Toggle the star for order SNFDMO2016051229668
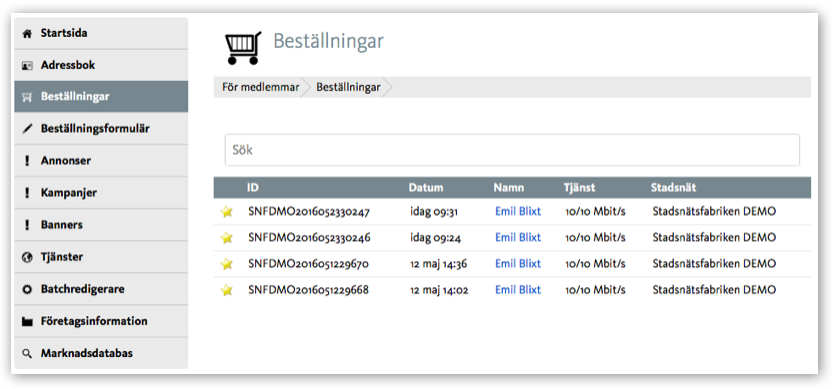838x389 pixels. click(x=227, y=290)
